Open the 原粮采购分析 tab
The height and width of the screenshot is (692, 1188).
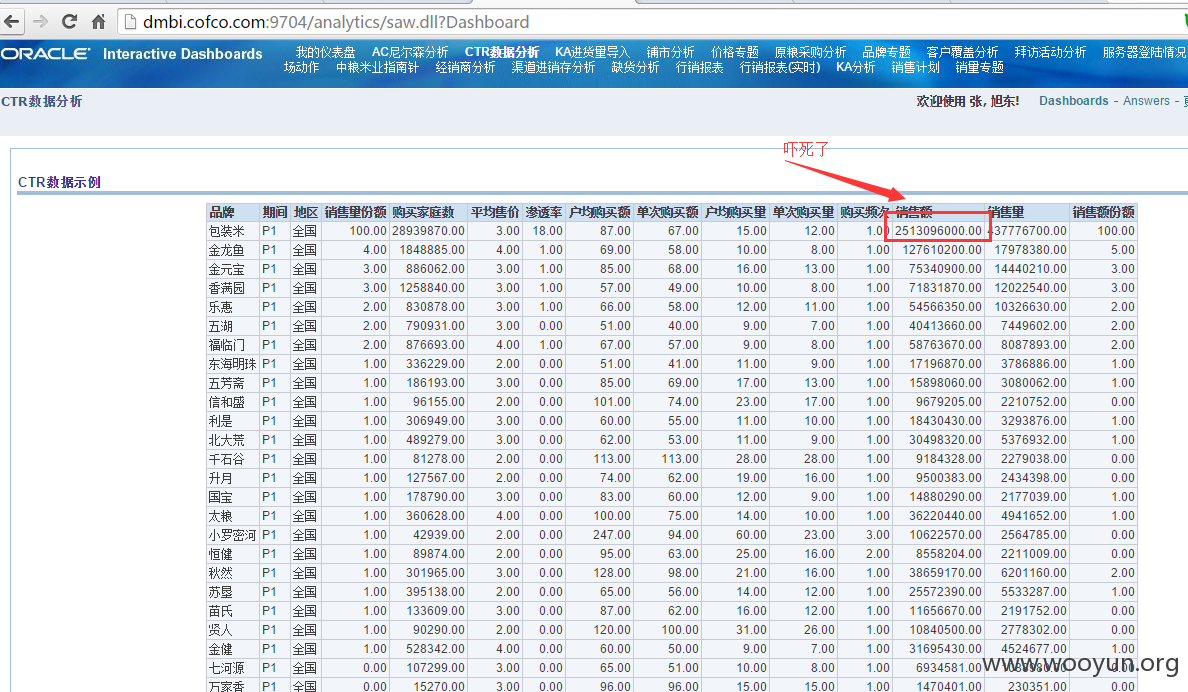pos(810,52)
